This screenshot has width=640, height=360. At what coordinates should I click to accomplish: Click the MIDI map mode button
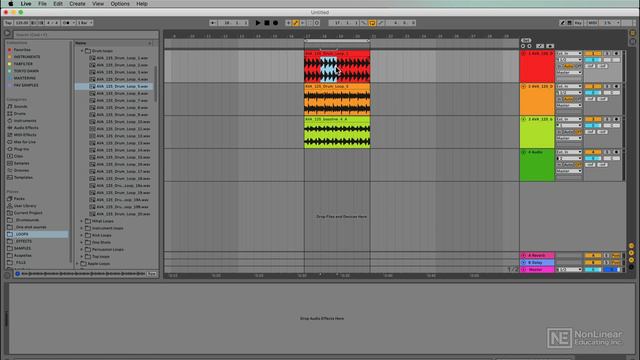(x=592, y=23)
